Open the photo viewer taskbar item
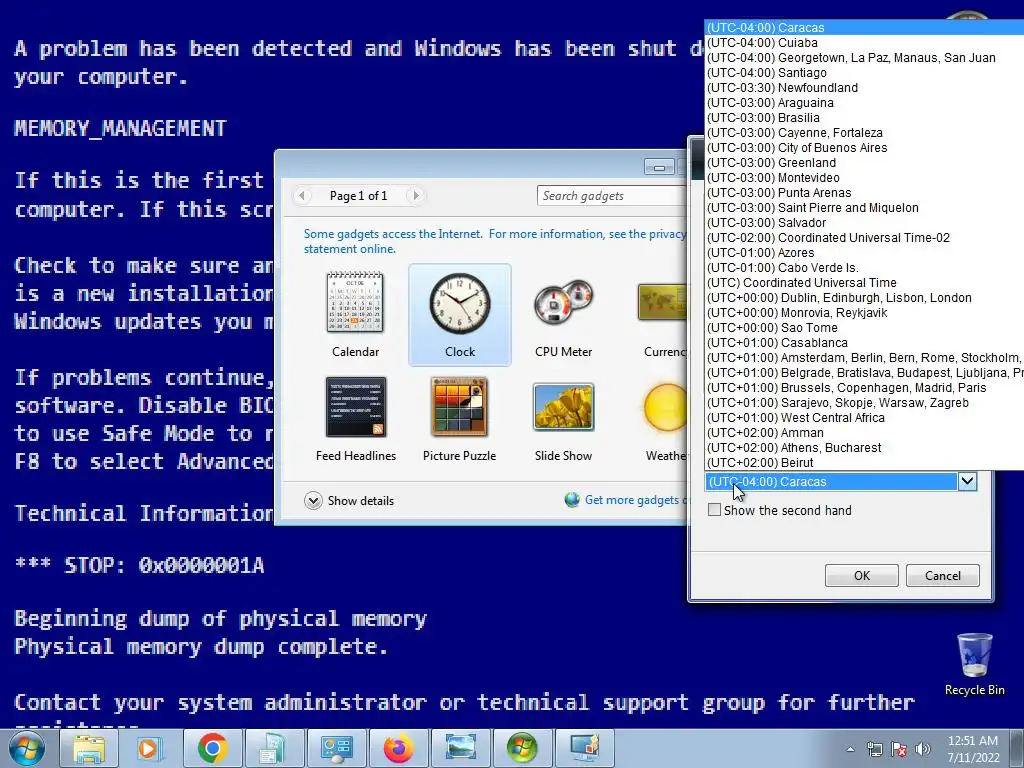 (460, 748)
